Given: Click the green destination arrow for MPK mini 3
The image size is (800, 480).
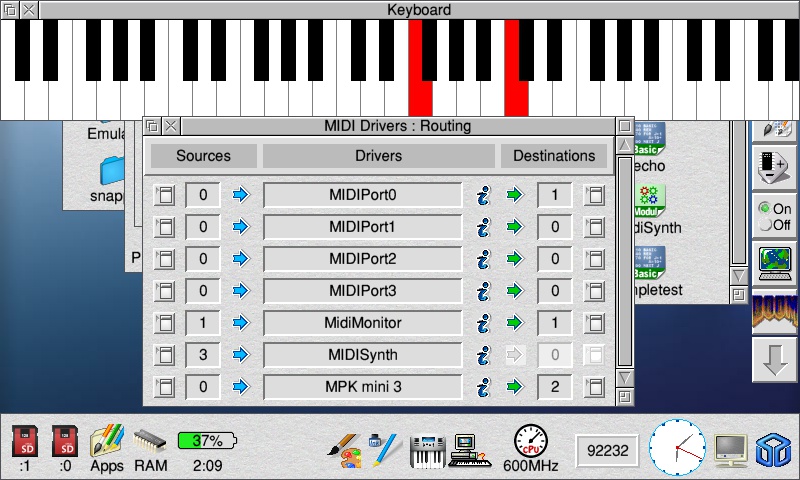Looking at the screenshot, I should point(514,387).
